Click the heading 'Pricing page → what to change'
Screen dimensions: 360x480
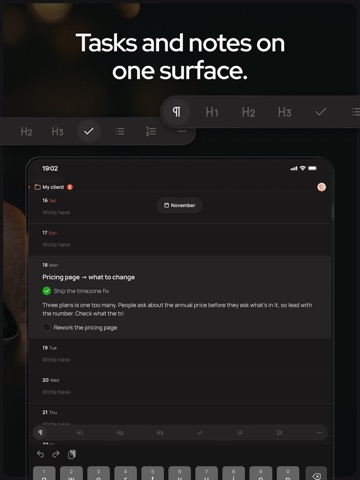(x=89, y=277)
